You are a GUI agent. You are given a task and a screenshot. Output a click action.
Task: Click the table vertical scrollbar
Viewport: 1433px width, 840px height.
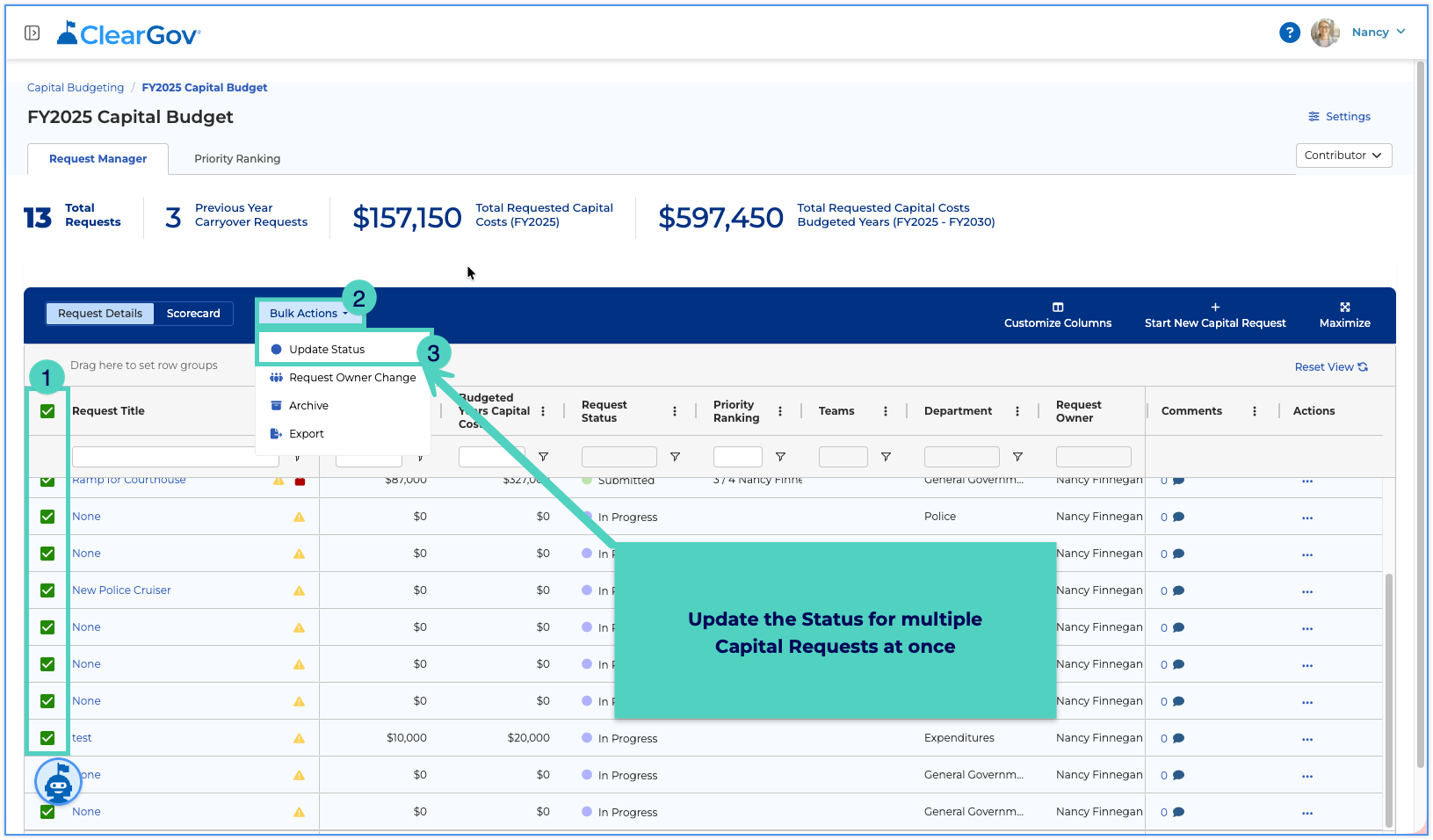pyautogui.click(x=1389, y=699)
